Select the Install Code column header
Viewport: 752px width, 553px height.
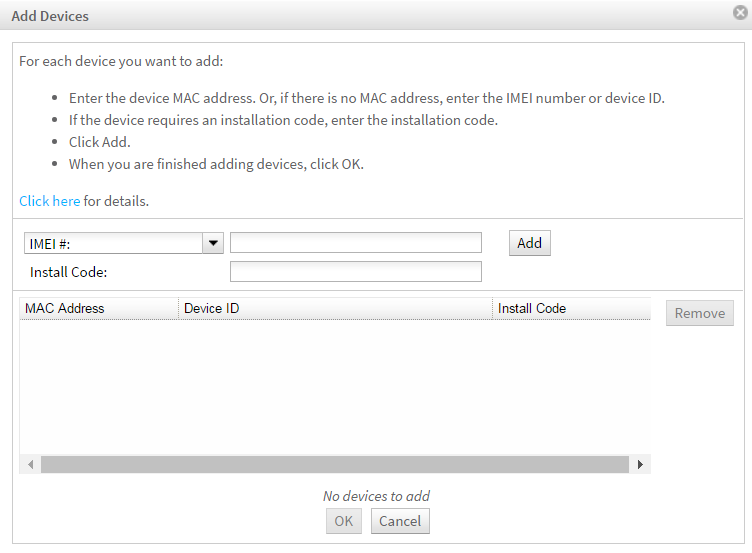(x=571, y=308)
